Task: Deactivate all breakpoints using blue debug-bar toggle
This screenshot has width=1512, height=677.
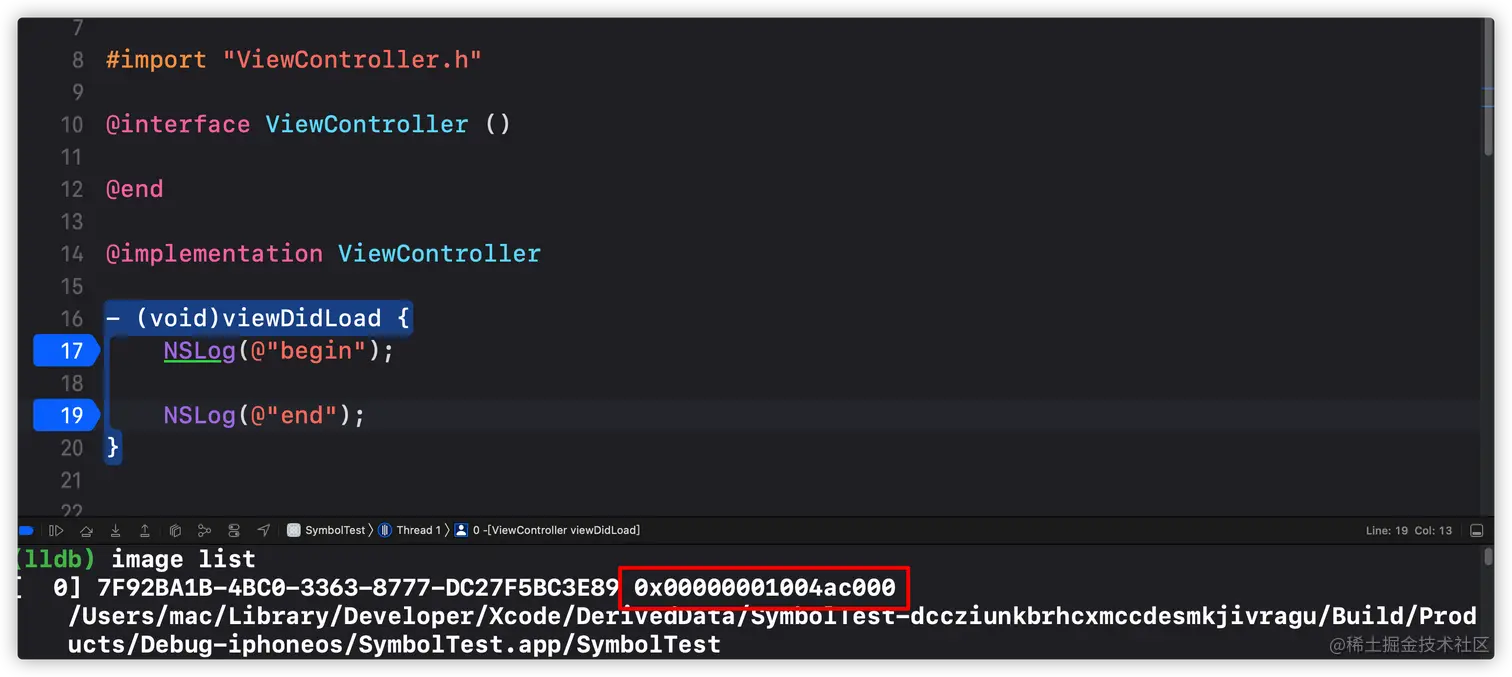Action: (26, 530)
